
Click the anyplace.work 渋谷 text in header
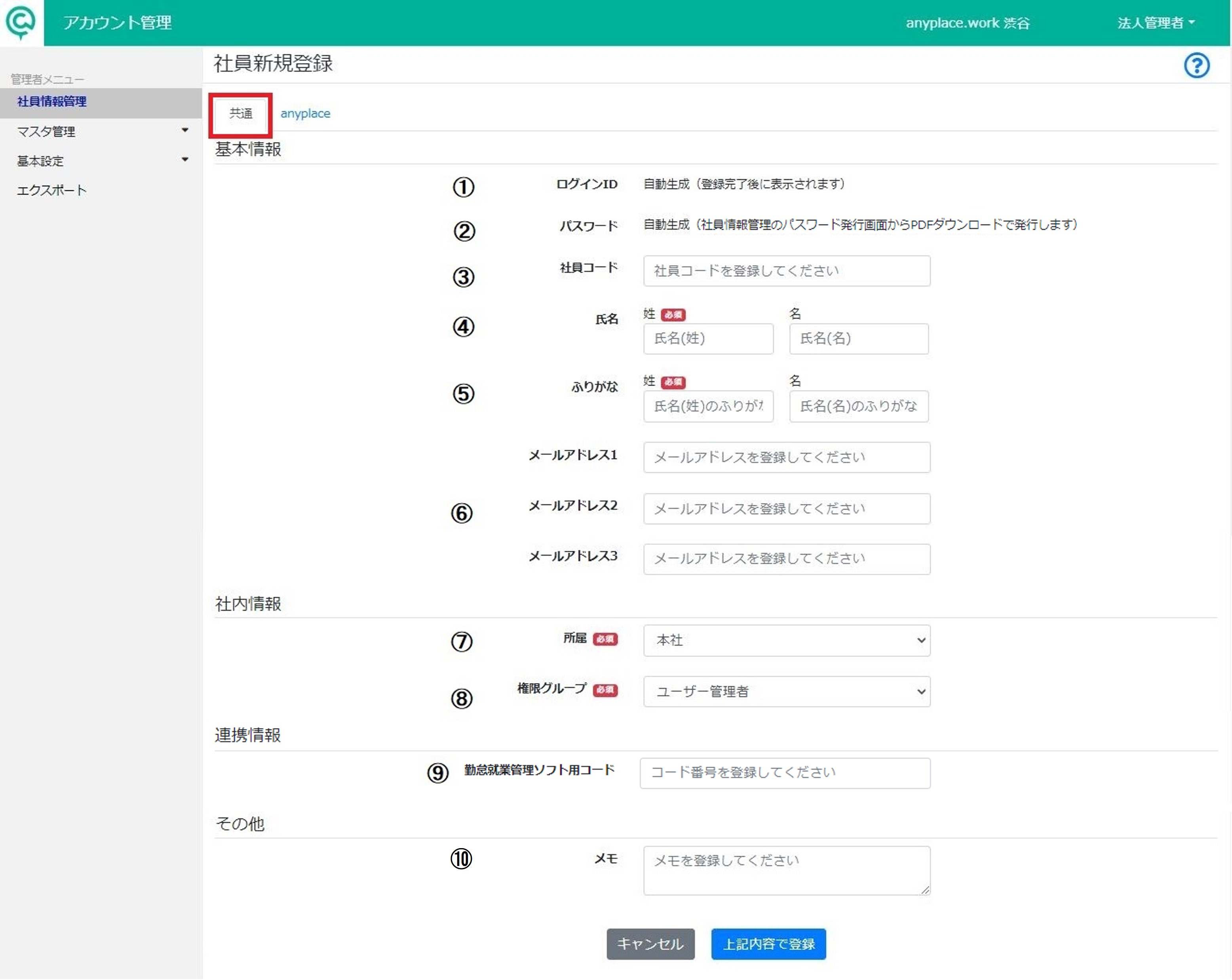(968, 23)
